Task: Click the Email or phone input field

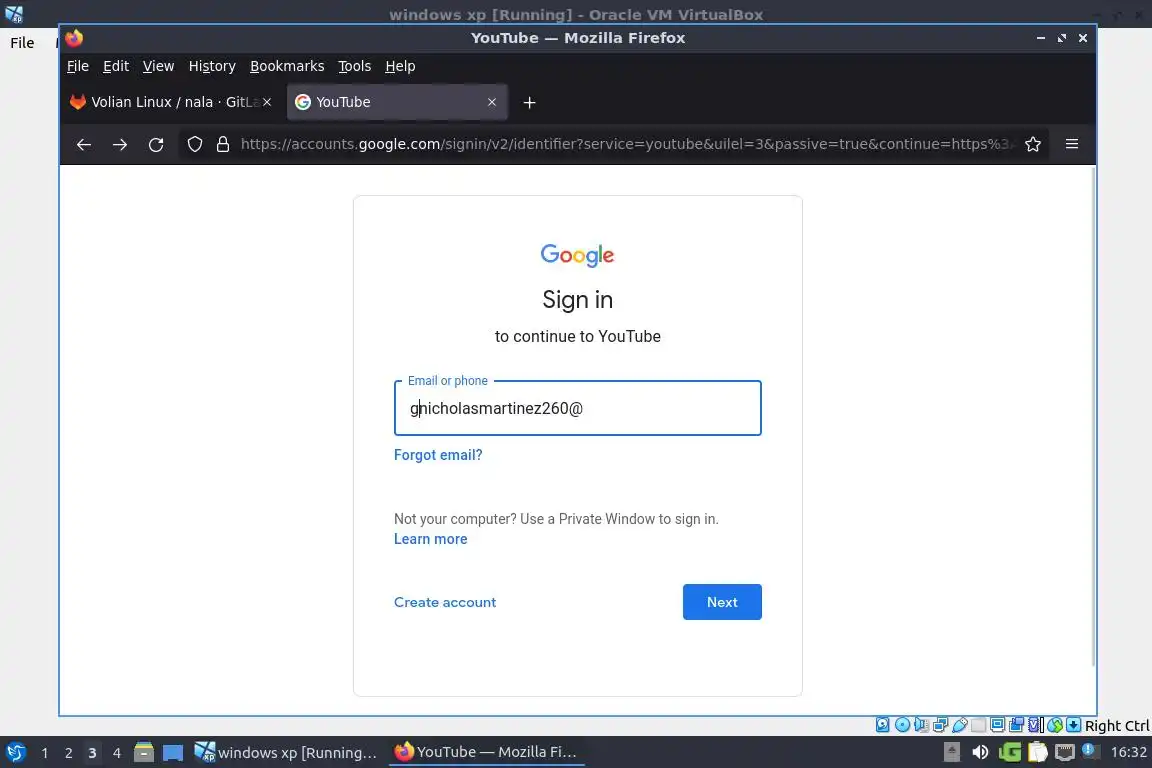Action: pyautogui.click(x=577, y=408)
